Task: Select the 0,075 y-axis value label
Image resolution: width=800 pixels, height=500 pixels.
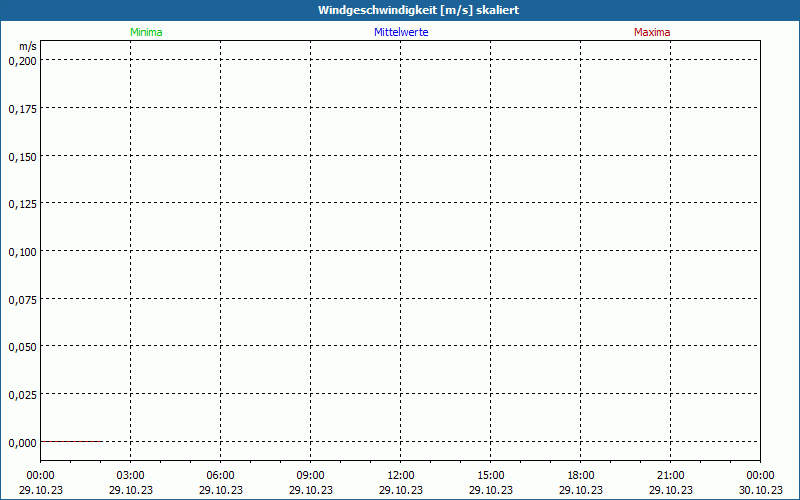Action: pyautogui.click(x=22, y=299)
